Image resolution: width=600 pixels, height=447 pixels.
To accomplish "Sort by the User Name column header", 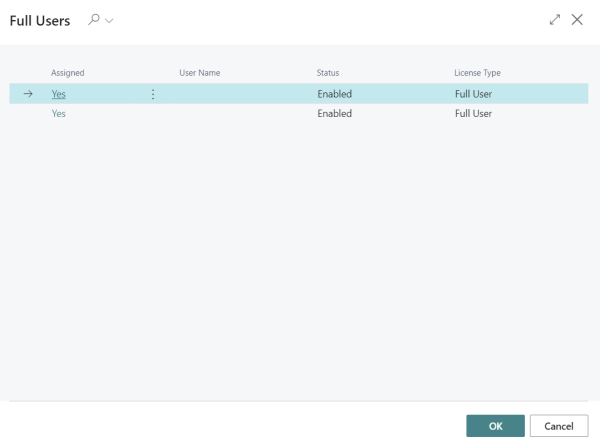I will point(199,73).
